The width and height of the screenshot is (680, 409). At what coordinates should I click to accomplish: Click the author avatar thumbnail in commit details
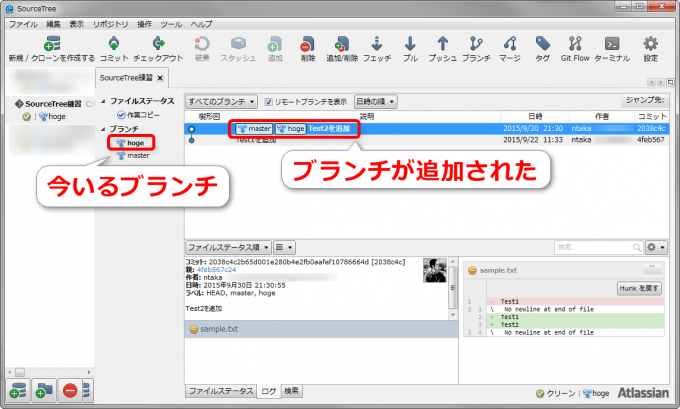[x=435, y=270]
